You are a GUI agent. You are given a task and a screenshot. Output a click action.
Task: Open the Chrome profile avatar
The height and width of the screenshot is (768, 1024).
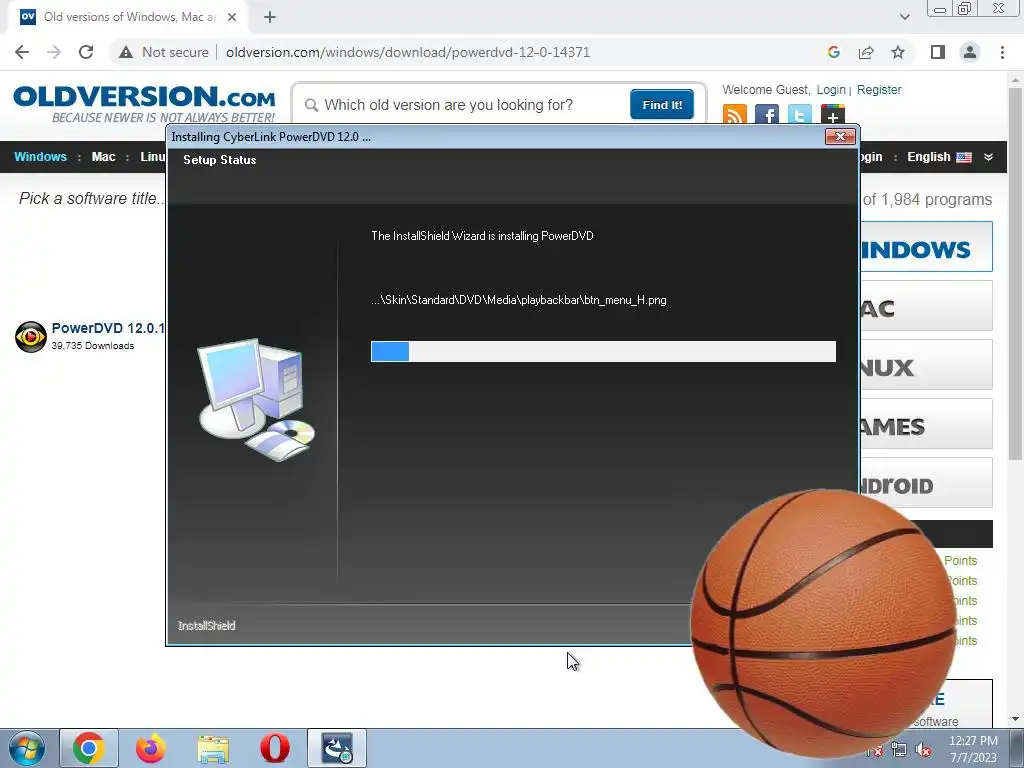click(x=970, y=52)
